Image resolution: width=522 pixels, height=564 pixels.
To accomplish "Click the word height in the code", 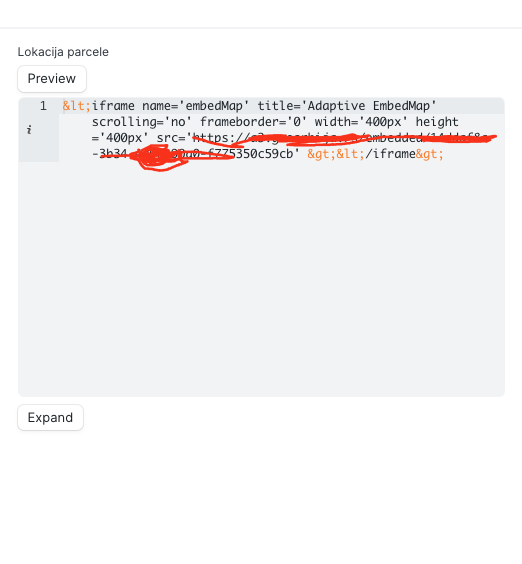I will pos(437,122).
